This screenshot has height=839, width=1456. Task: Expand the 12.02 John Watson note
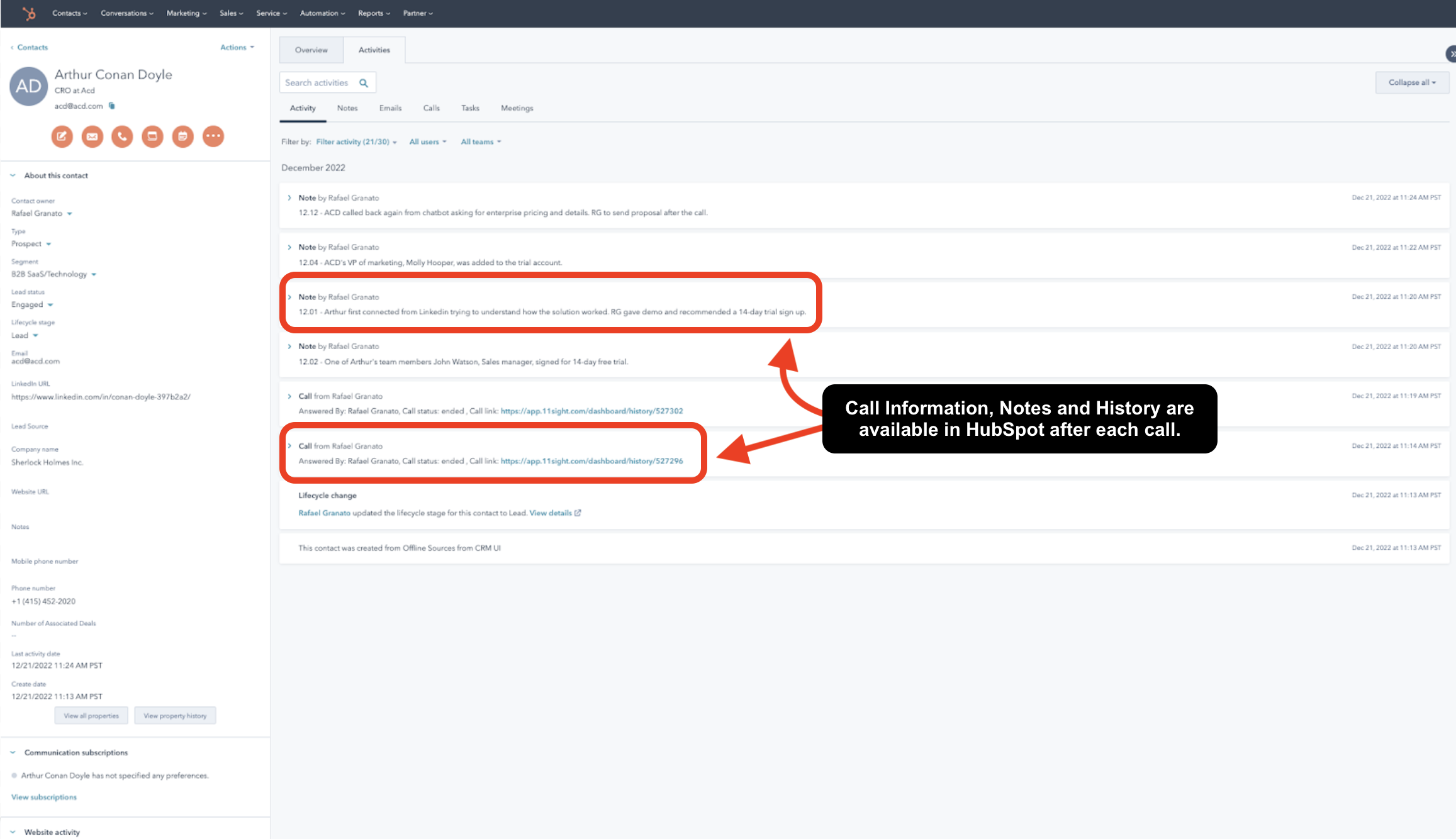[x=289, y=347]
